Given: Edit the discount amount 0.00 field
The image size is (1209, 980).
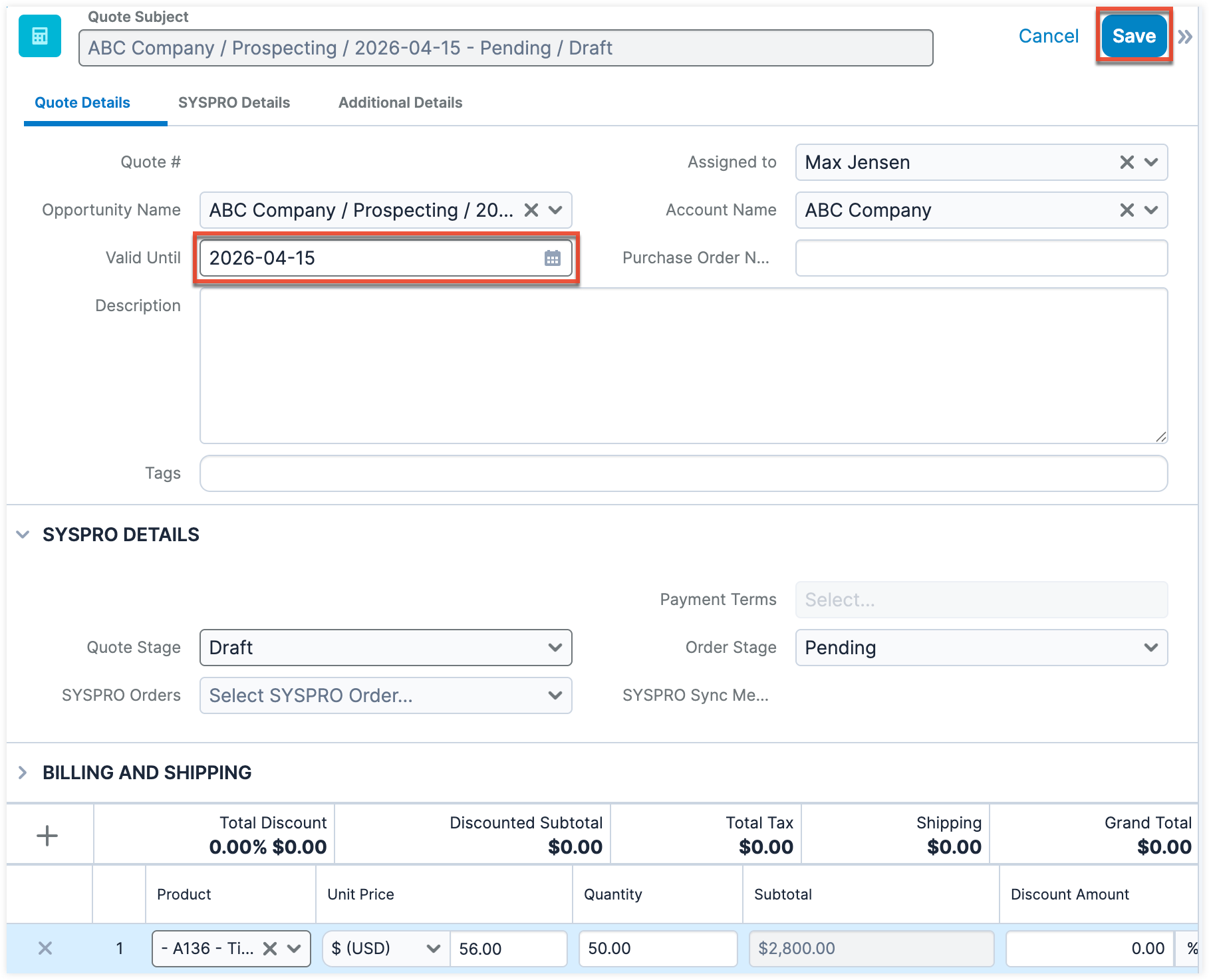Looking at the screenshot, I should pos(1090,949).
